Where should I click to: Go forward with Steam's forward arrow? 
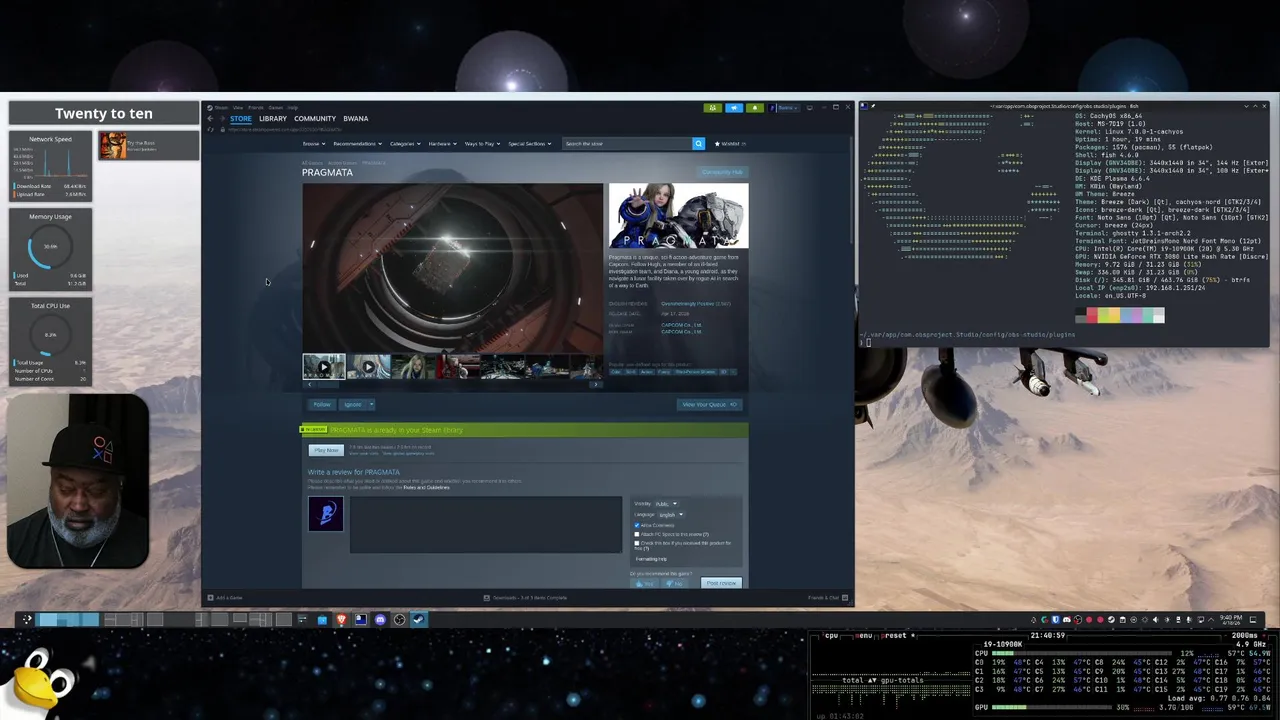click(x=222, y=118)
